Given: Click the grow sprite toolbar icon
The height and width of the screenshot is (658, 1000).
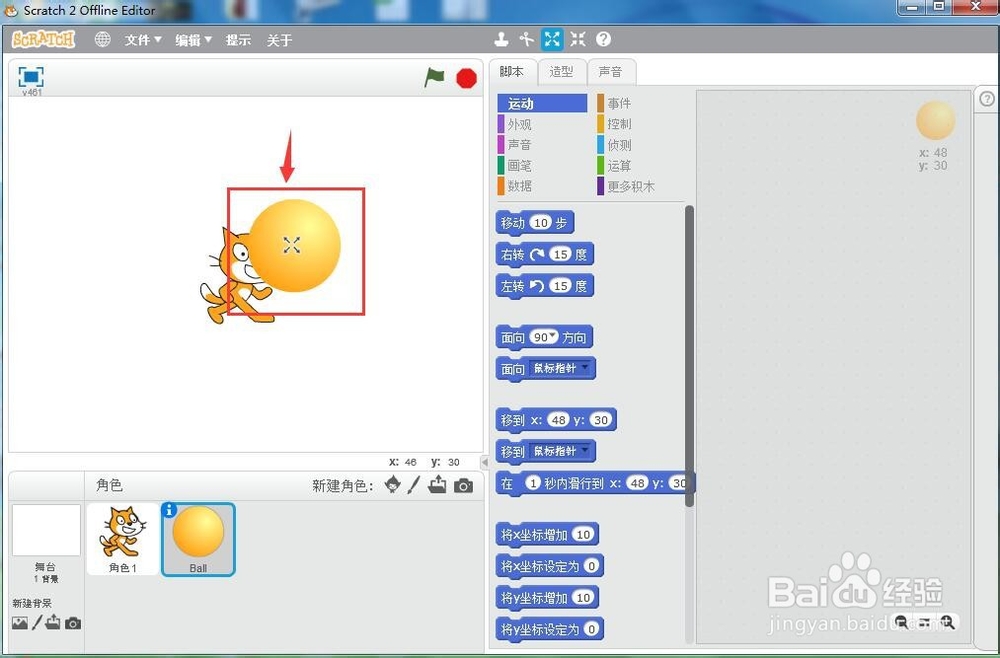Looking at the screenshot, I should coord(552,39).
